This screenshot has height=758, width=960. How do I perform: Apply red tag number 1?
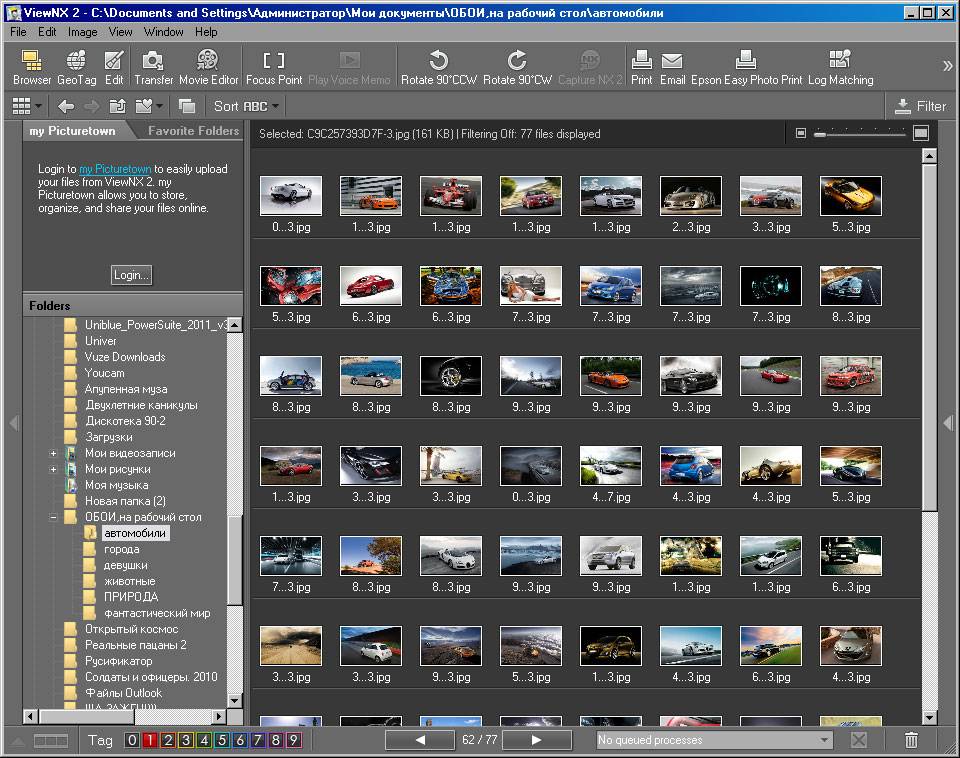[149, 741]
